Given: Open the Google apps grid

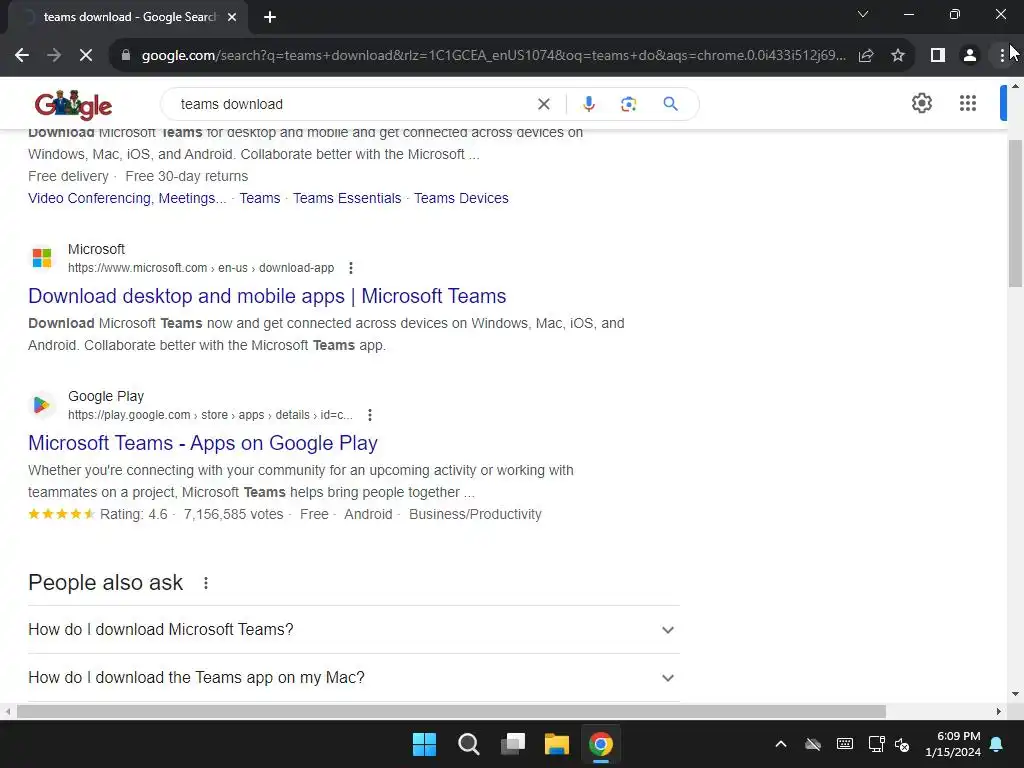Looking at the screenshot, I should 968,103.
